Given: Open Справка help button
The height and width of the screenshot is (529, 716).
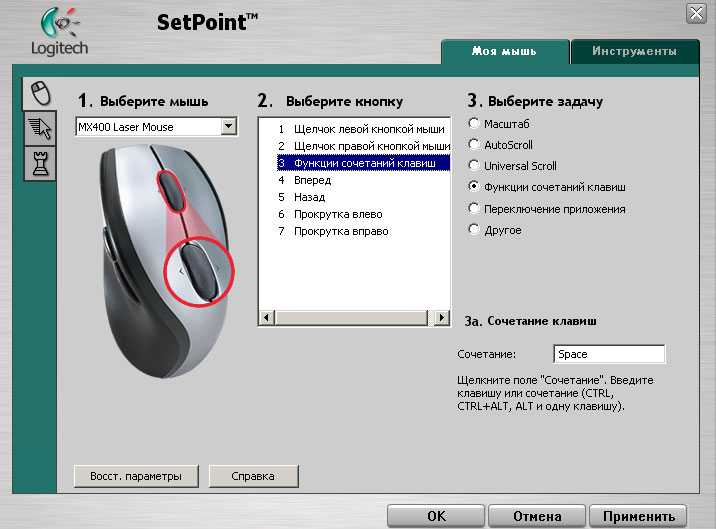Looking at the screenshot, I should (x=253, y=476).
